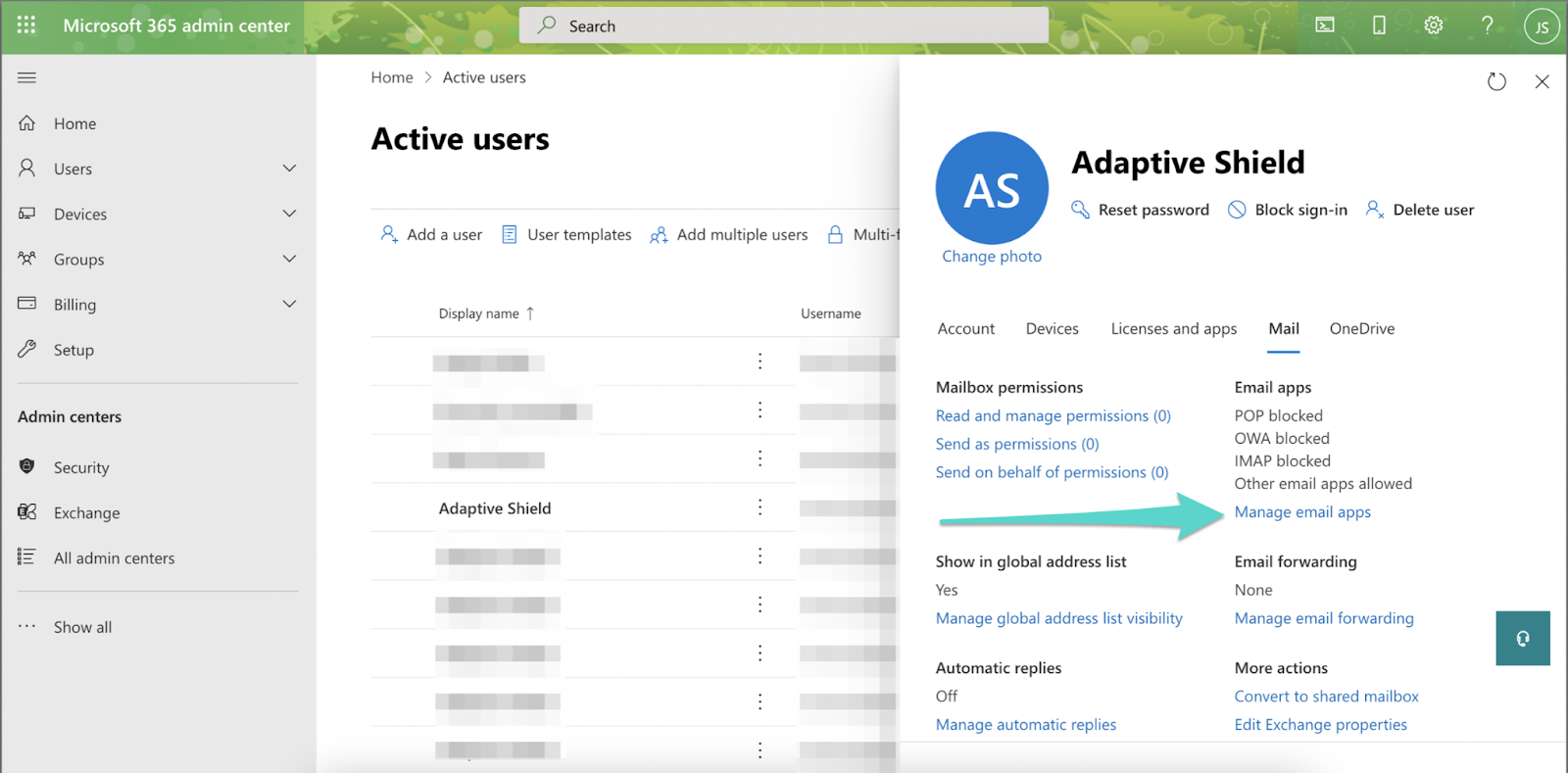Click the Username column header
Image resolution: width=1568 pixels, height=773 pixels.
pos(831,314)
